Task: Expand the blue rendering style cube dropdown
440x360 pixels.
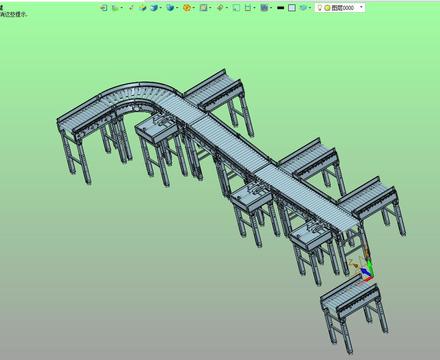Action: [x=161, y=8]
